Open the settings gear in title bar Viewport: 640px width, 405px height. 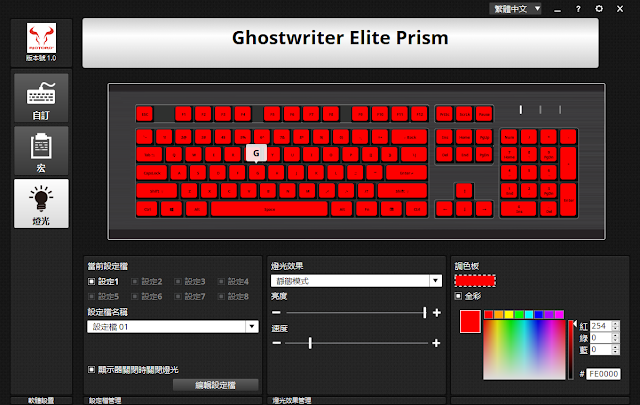tap(599, 9)
